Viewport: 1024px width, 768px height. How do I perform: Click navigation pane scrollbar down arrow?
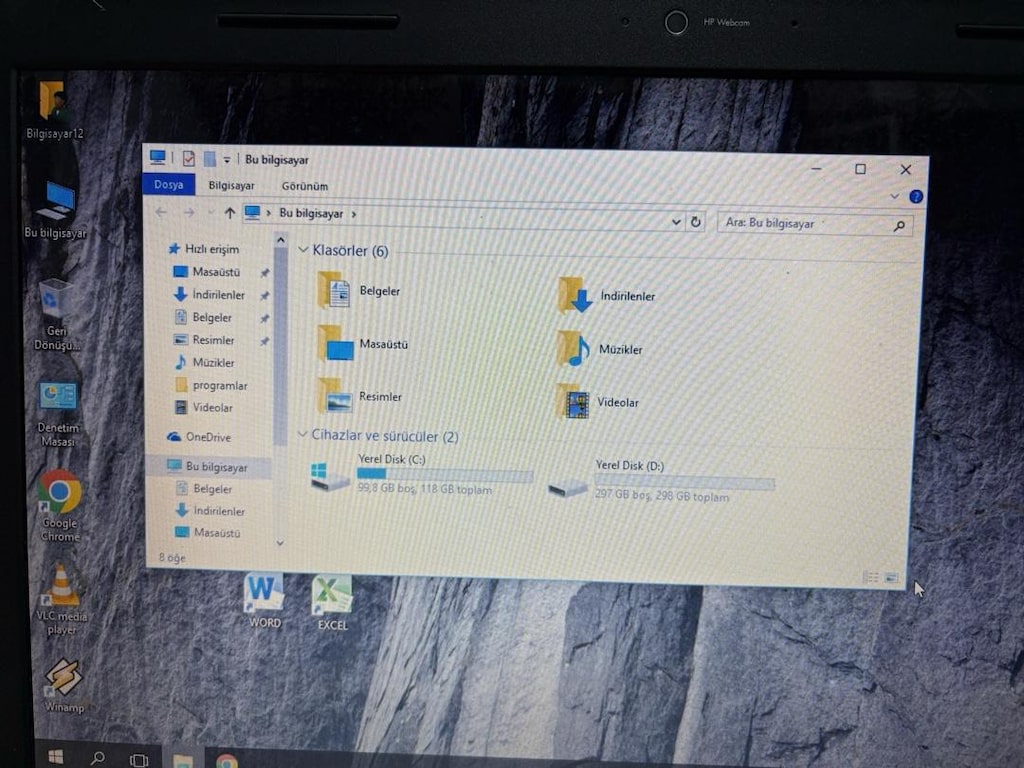tap(280, 543)
